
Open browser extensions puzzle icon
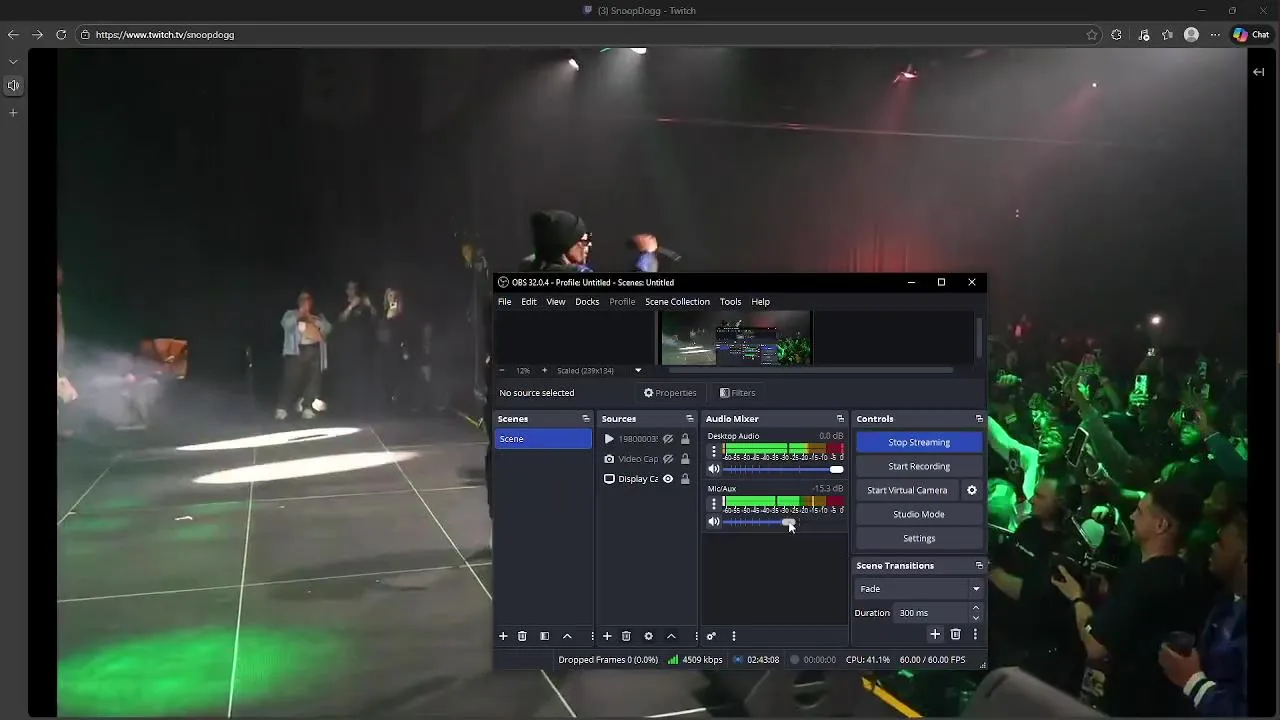click(1117, 34)
